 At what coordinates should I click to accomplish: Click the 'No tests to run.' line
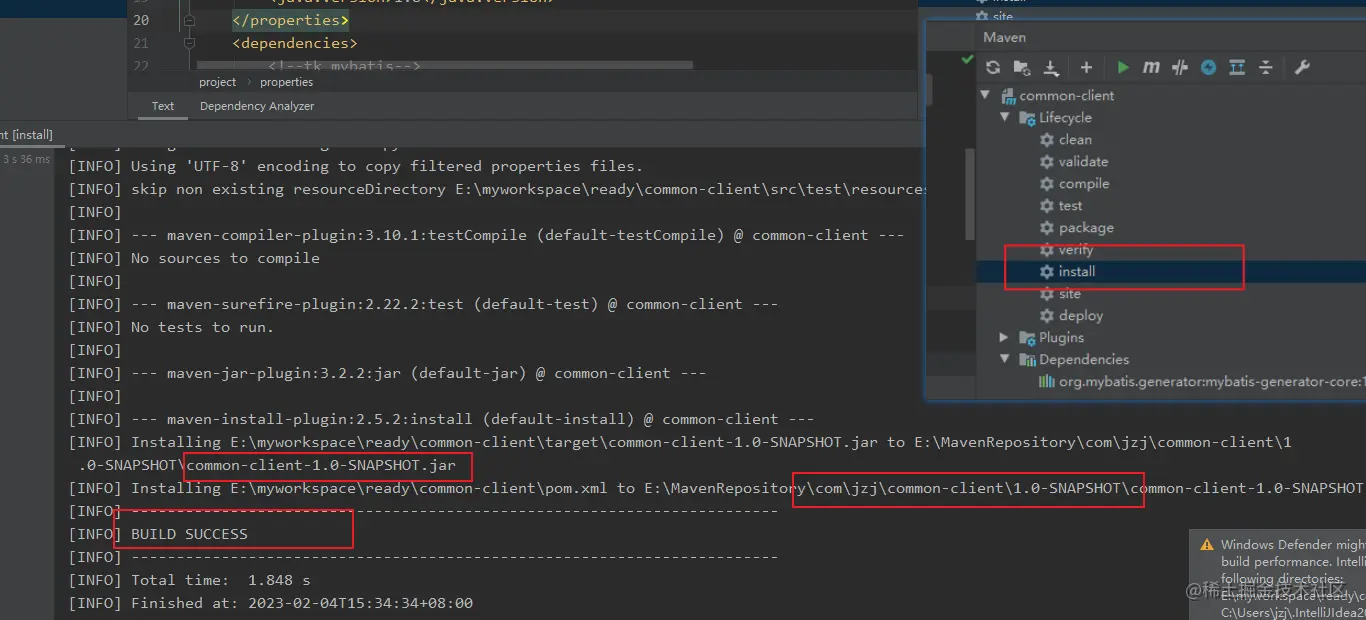171,327
